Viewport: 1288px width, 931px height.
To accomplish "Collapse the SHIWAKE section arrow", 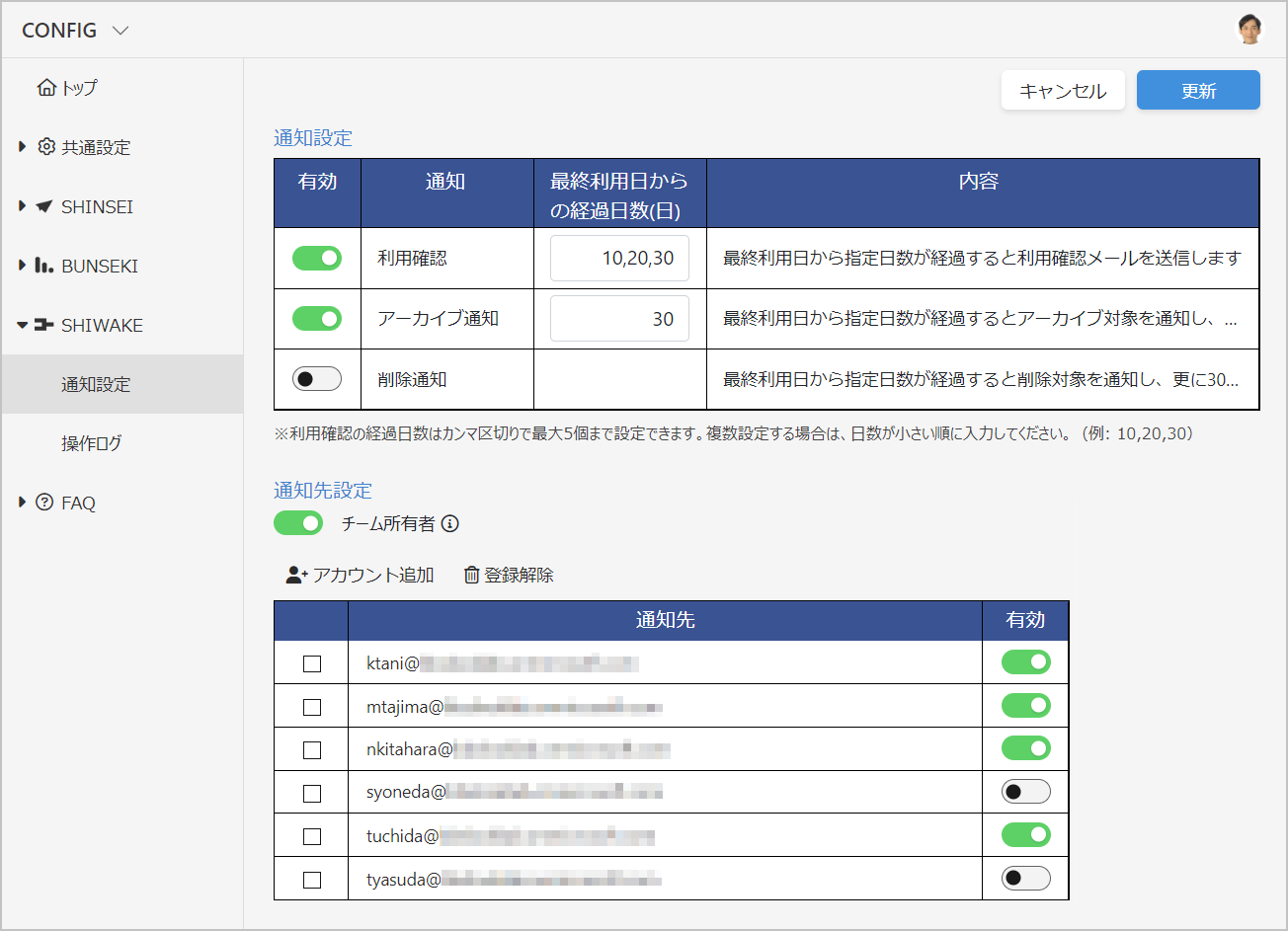I will coord(23,325).
